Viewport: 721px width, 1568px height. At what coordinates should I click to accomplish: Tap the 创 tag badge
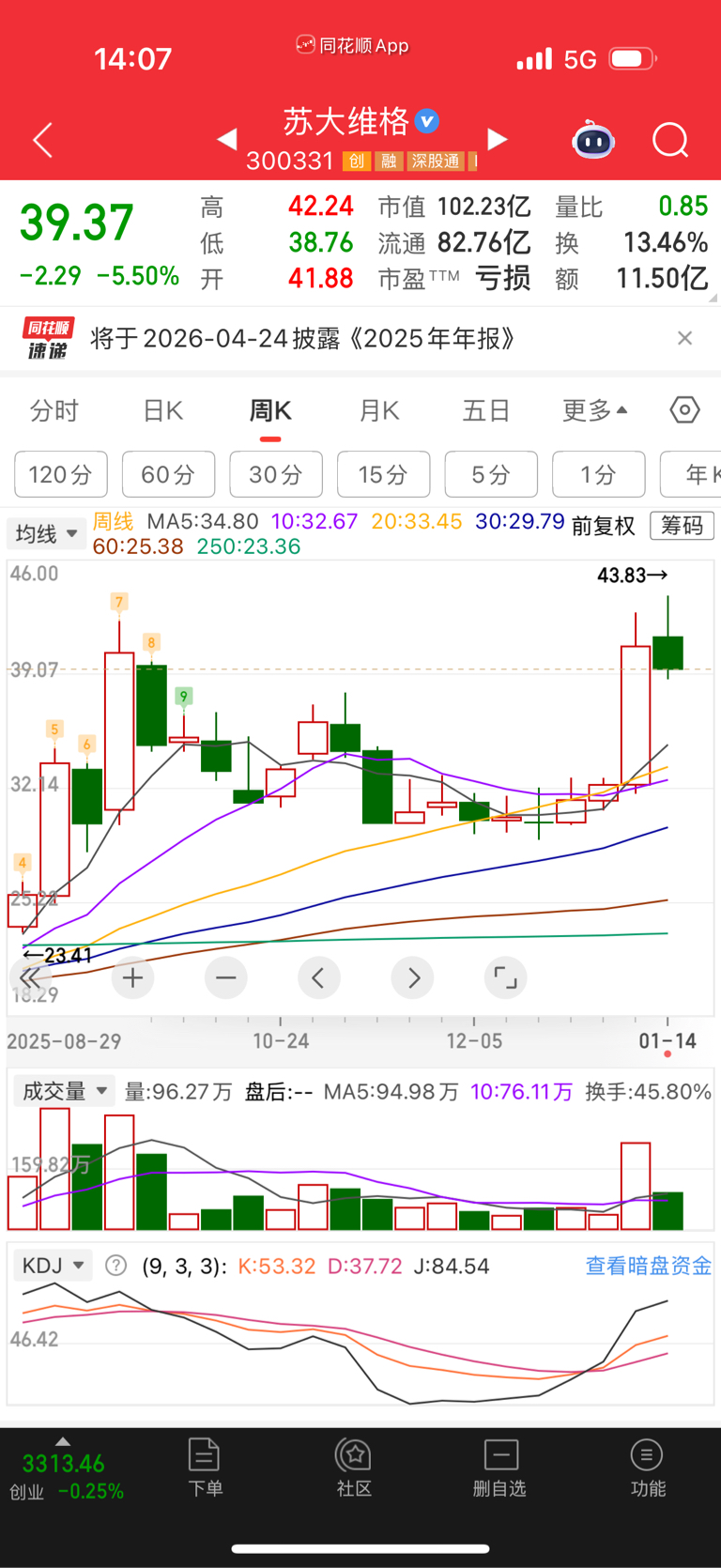(356, 161)
